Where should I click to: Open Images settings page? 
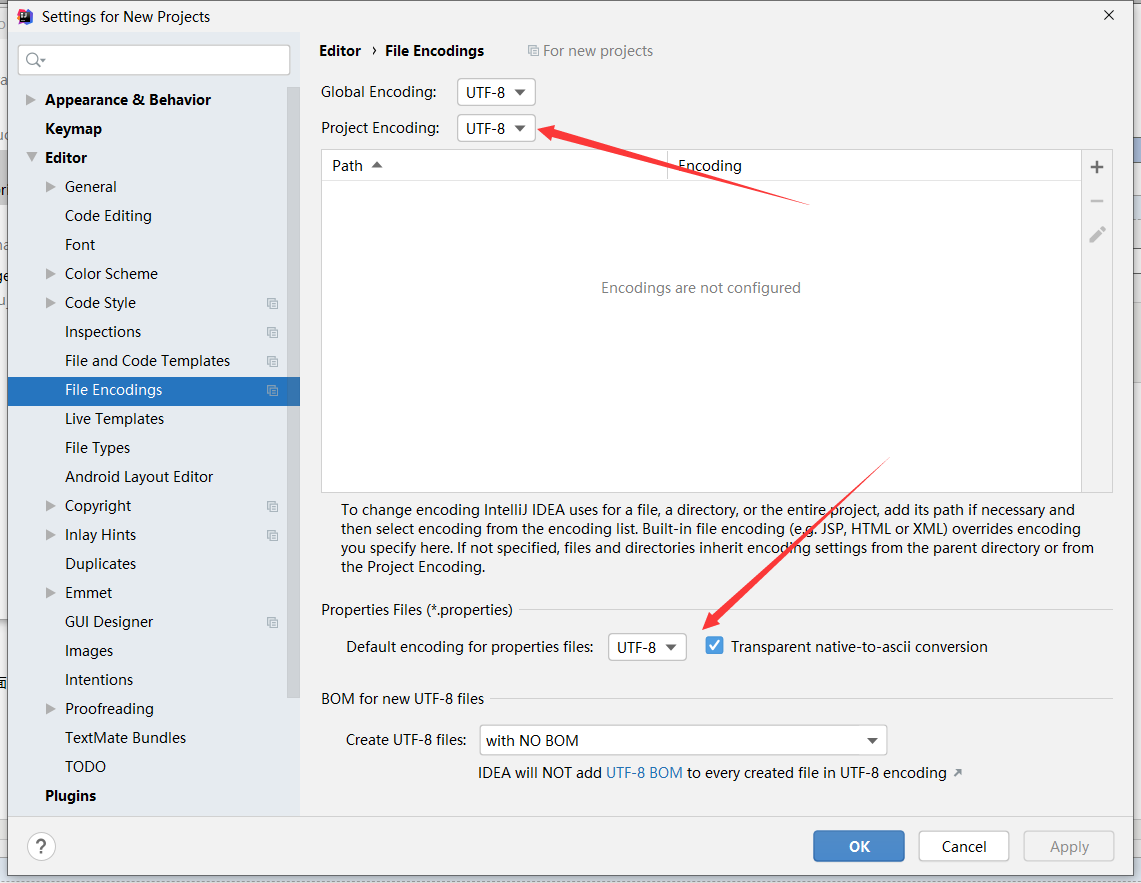pyautogui.click(x=89, y=651)
